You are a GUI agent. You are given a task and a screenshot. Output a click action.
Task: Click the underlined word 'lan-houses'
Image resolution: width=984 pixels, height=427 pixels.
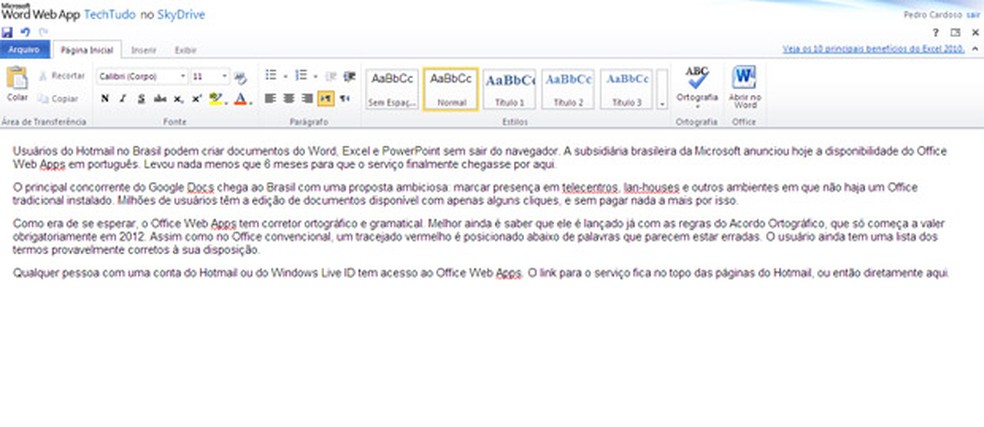tap(651, 188)
